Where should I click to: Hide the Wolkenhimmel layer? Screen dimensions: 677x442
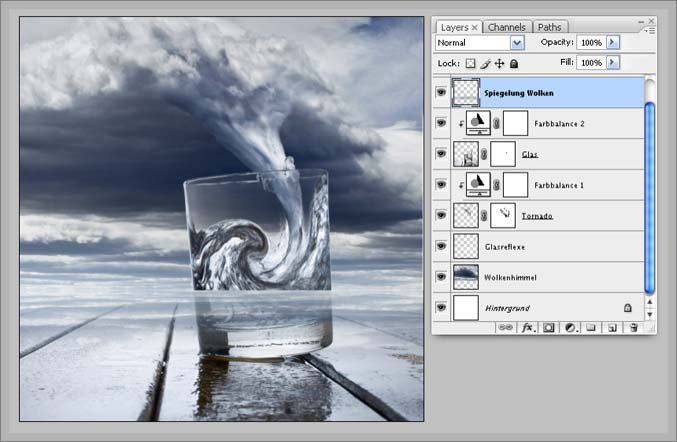pyautogui.click(x=442, y=276)
